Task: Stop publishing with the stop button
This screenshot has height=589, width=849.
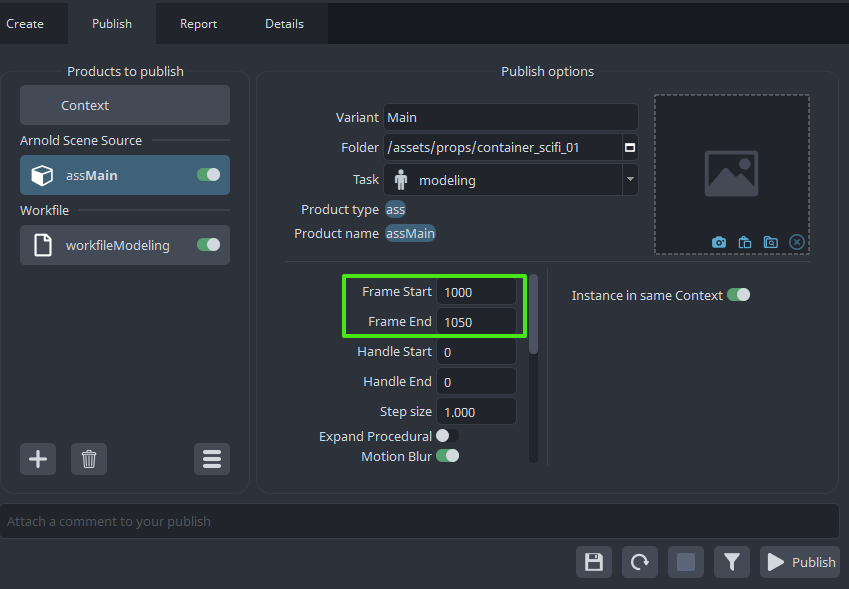Action: pyautogui.click(x=686, y=562)
